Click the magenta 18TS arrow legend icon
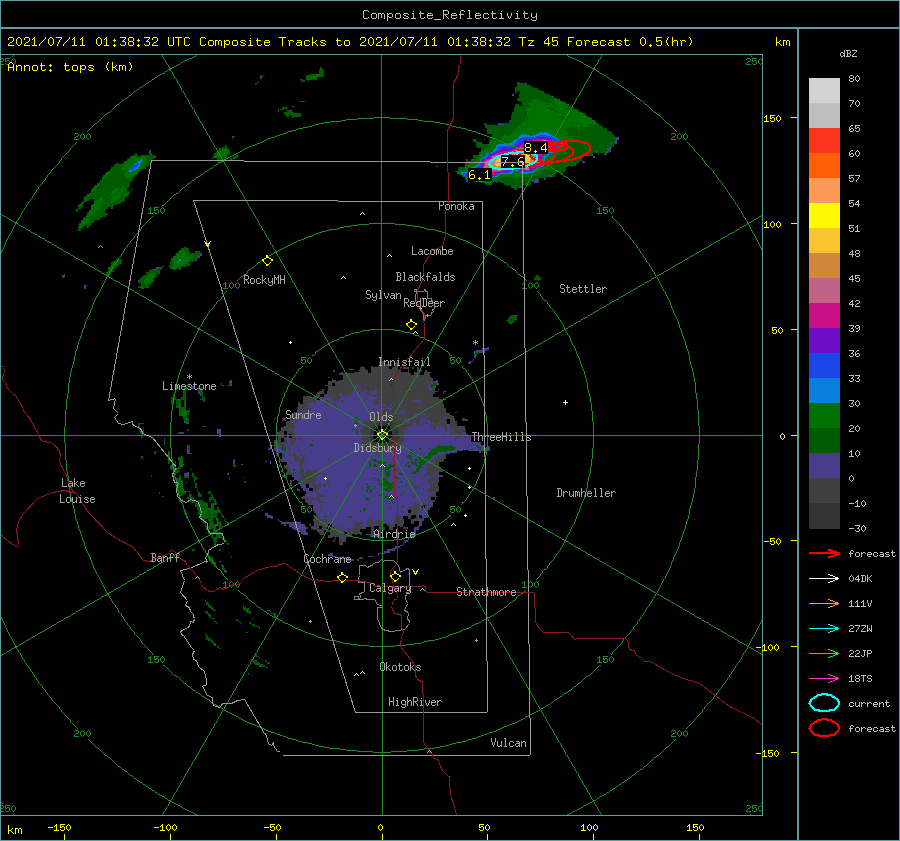Viewport: 900px width, 841px height. (824, 679)
